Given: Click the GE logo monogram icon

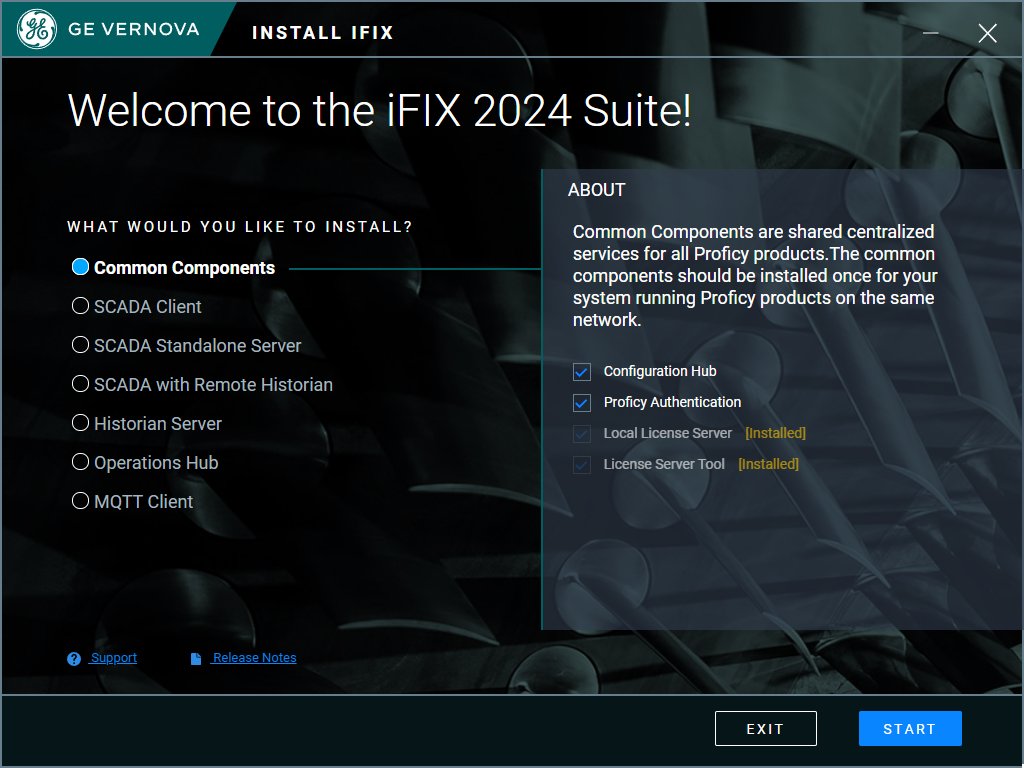Looking at the screenshot, I should (37, 29).
